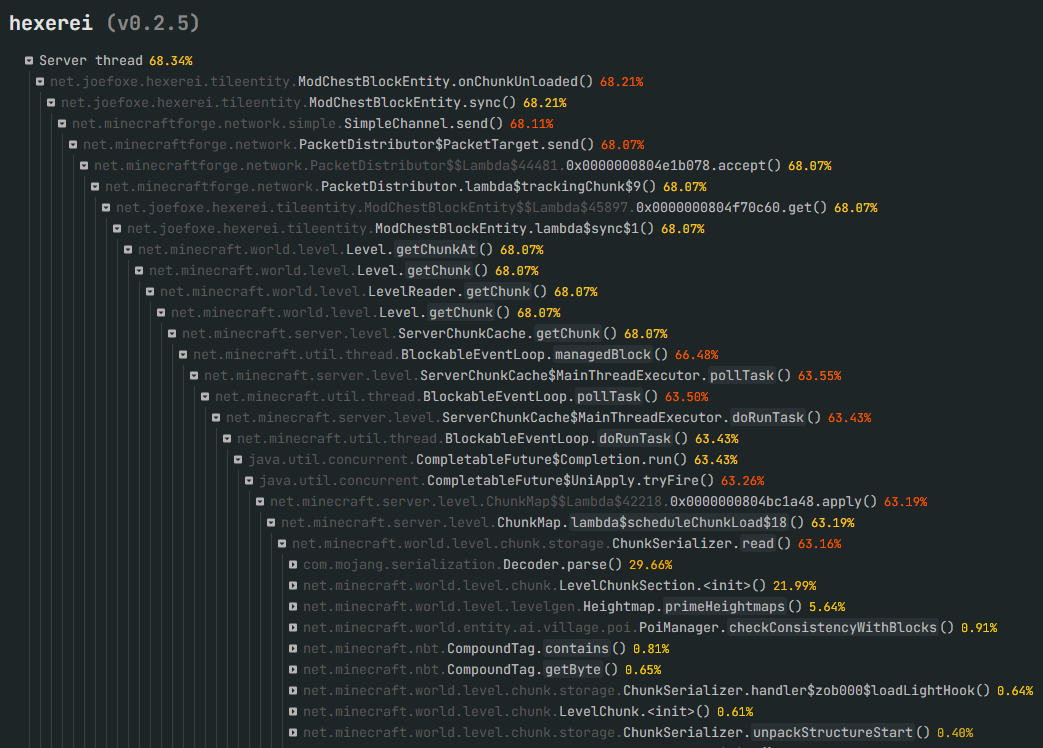Expand the CompoundTag.contains() node
Viewport: 1043px width, 748px height.
[293, 648]
